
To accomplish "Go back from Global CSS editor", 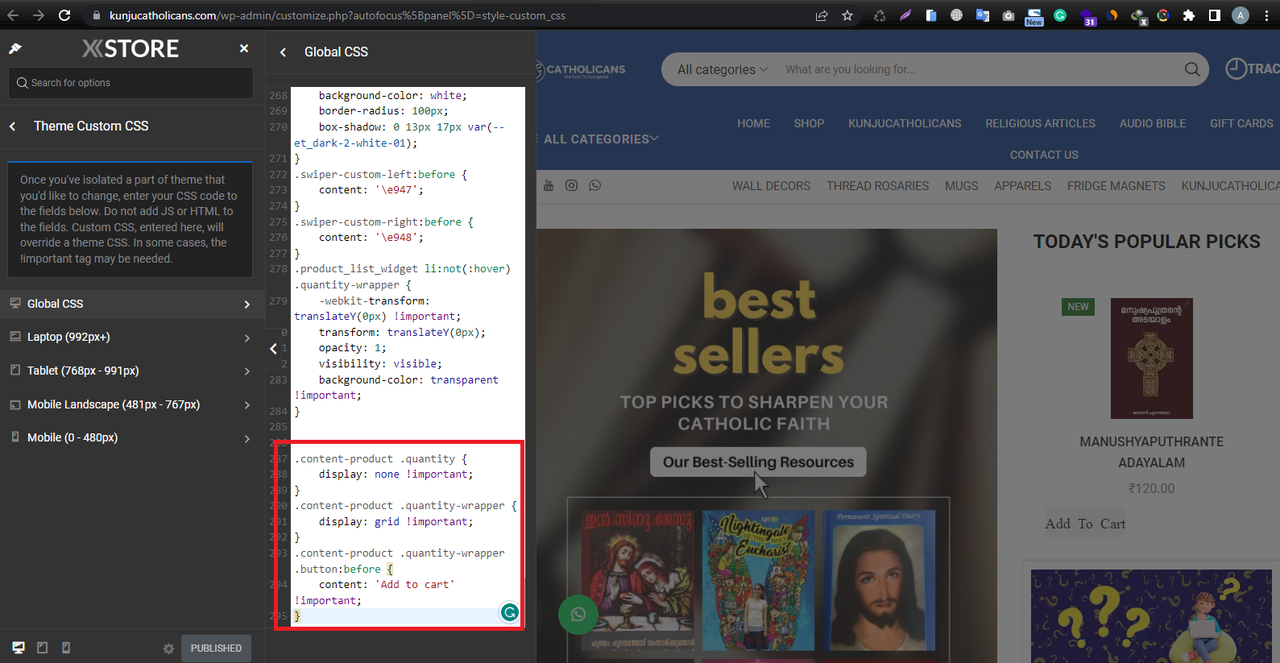I will coord(283,52).
